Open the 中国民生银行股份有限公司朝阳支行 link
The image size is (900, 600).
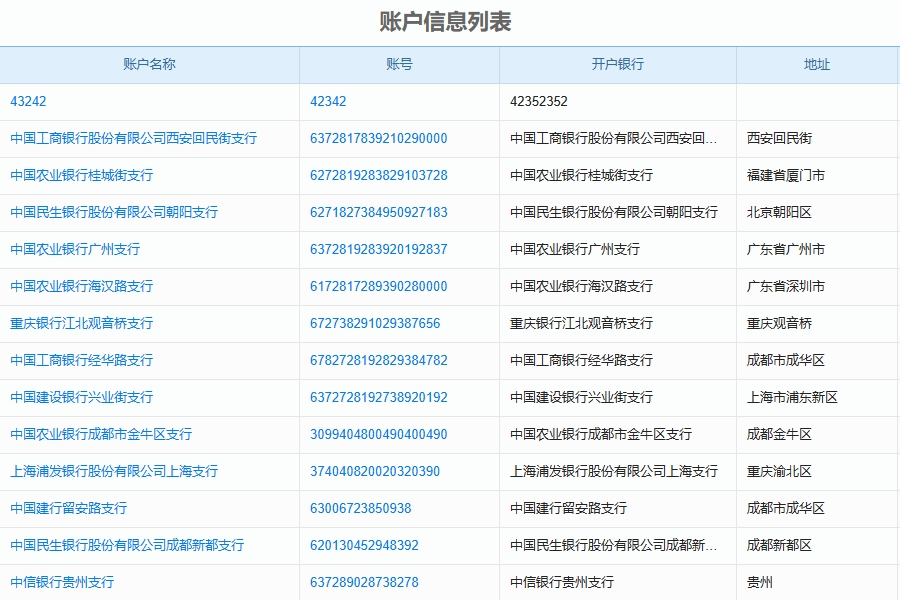(115, 212)
